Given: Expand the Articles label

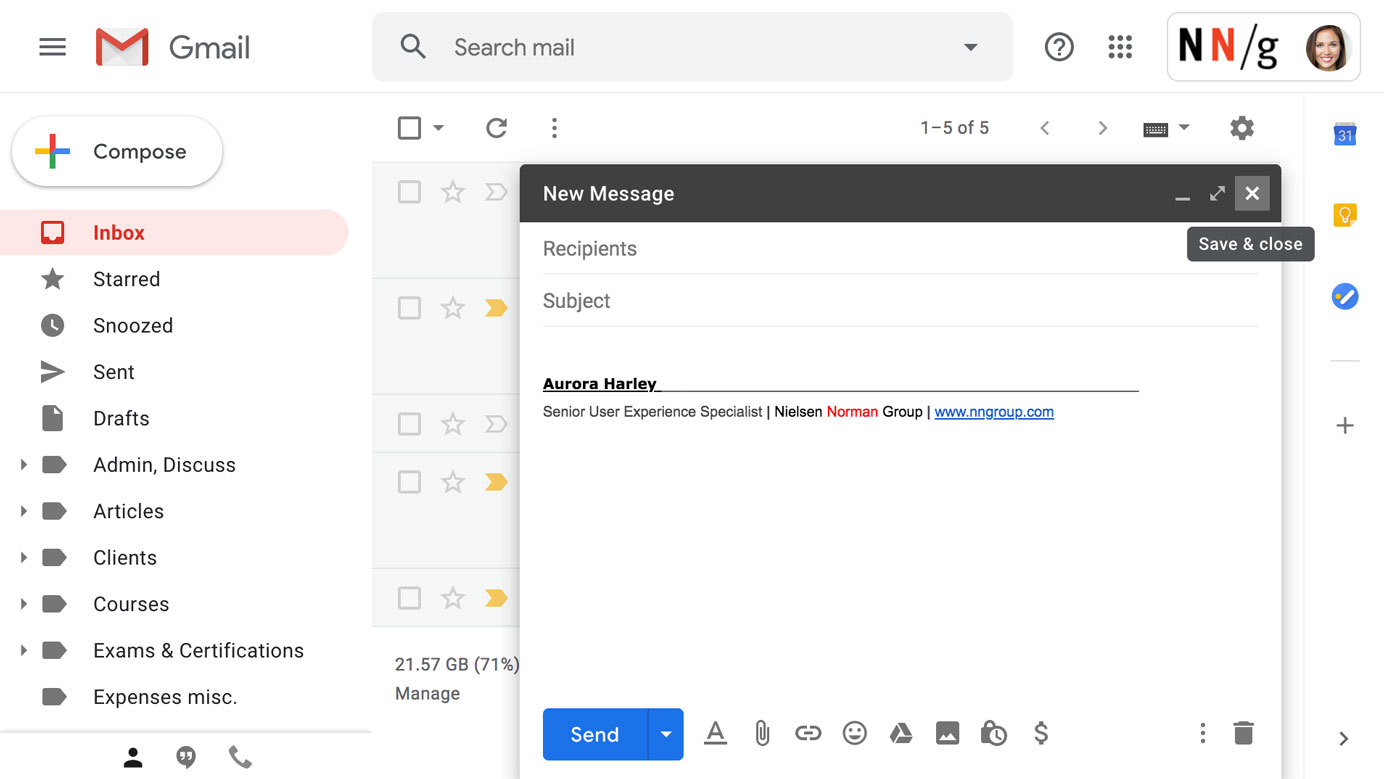Looking at the screenshot, I should click(x=24, y=511).
